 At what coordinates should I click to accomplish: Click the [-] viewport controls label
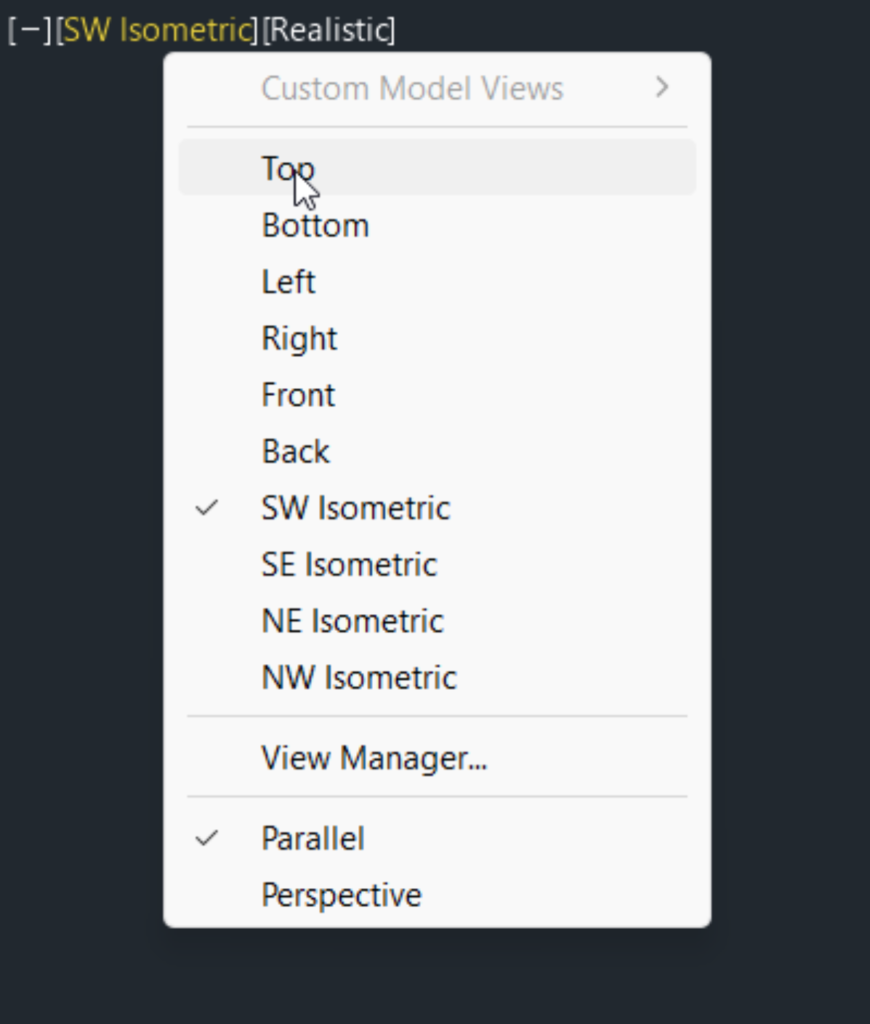click(x=29, y=30)
